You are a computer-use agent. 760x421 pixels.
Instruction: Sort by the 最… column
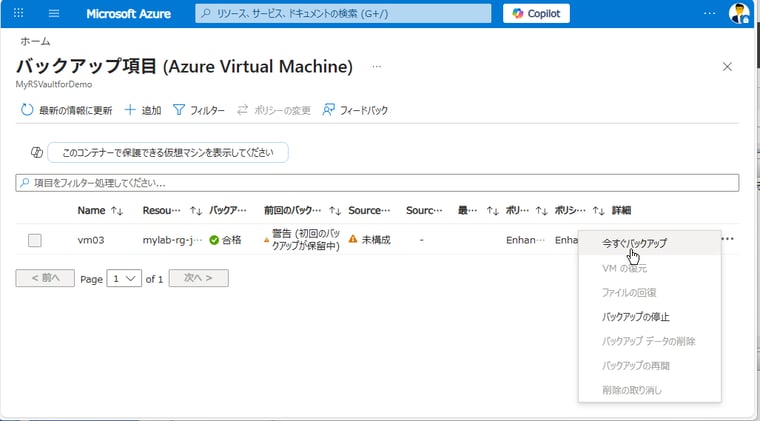[x=478, y=210]
